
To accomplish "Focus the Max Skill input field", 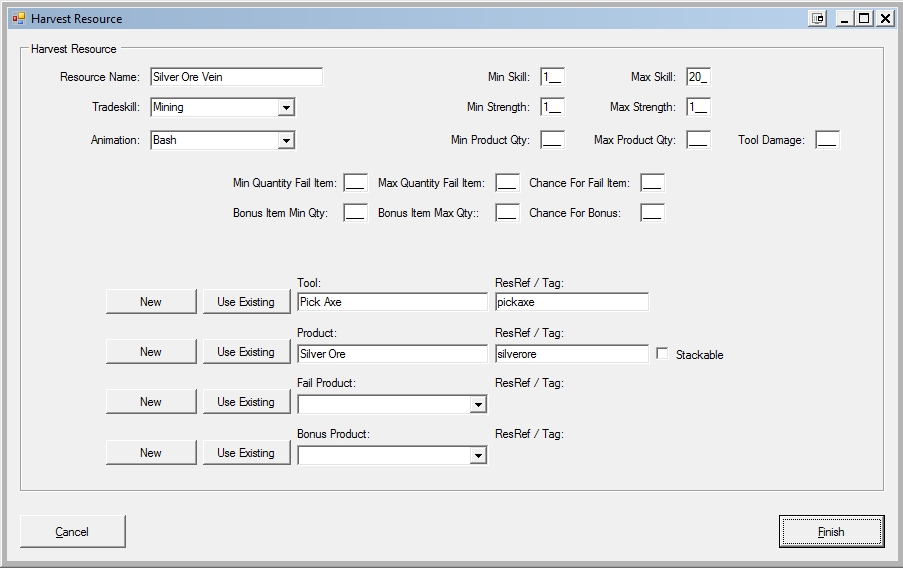I will pyautogui.click(x=698, y=77).
